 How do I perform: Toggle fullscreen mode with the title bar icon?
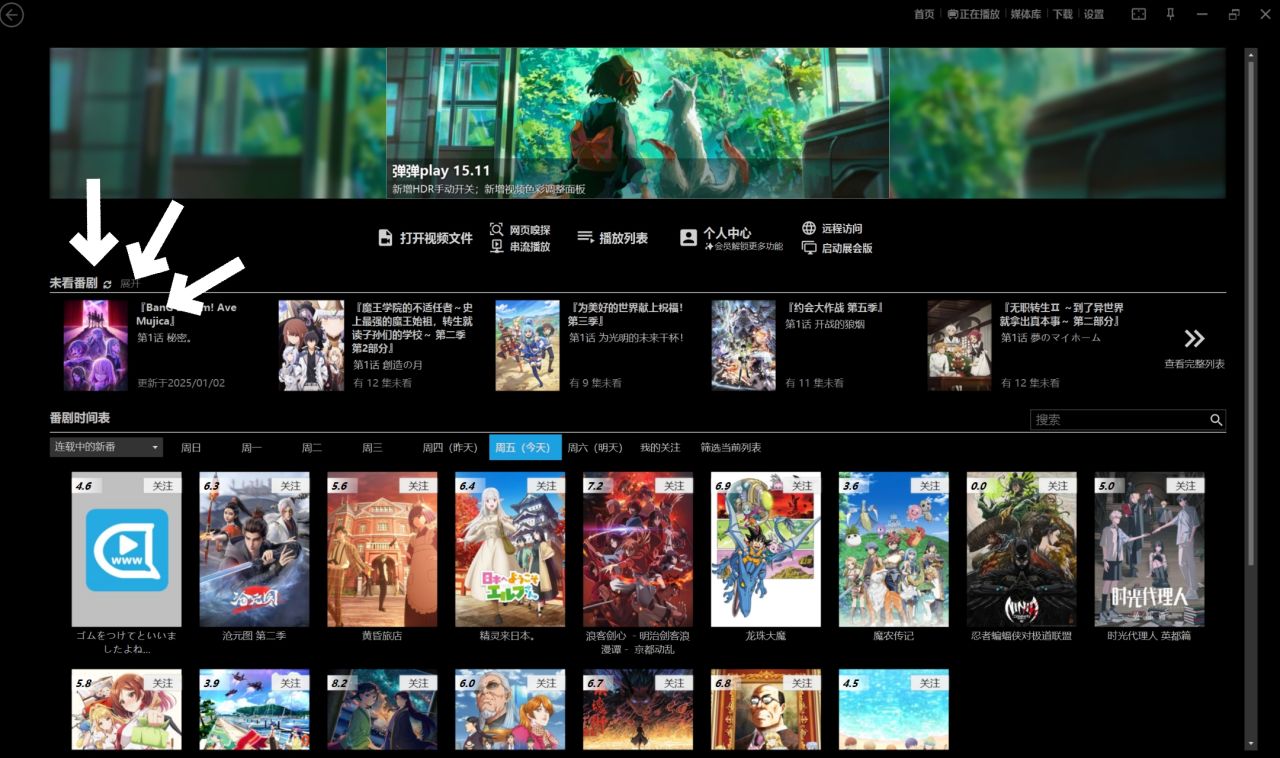1138,14
